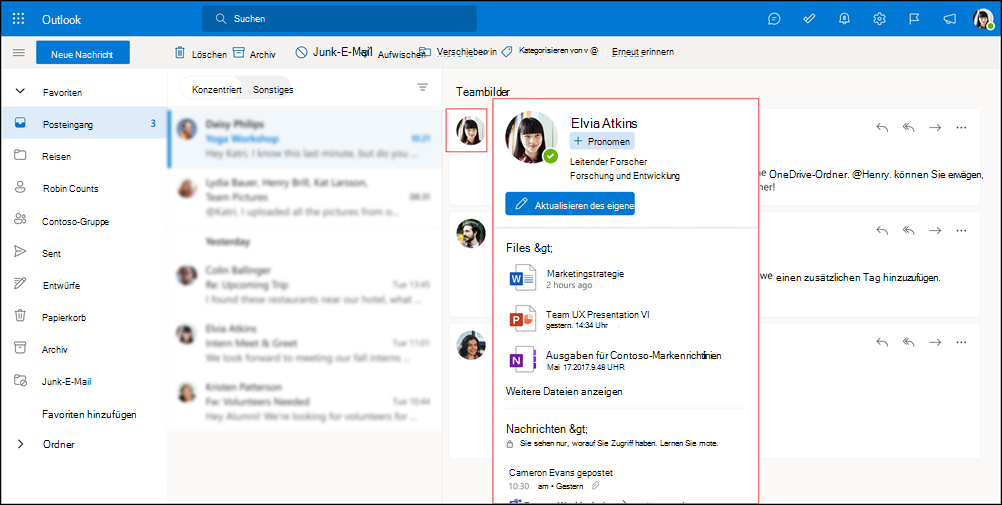Open Daisy Philips Yoga Workshop email
Viewport: 1002px width, 505px height.
point(305,139)
